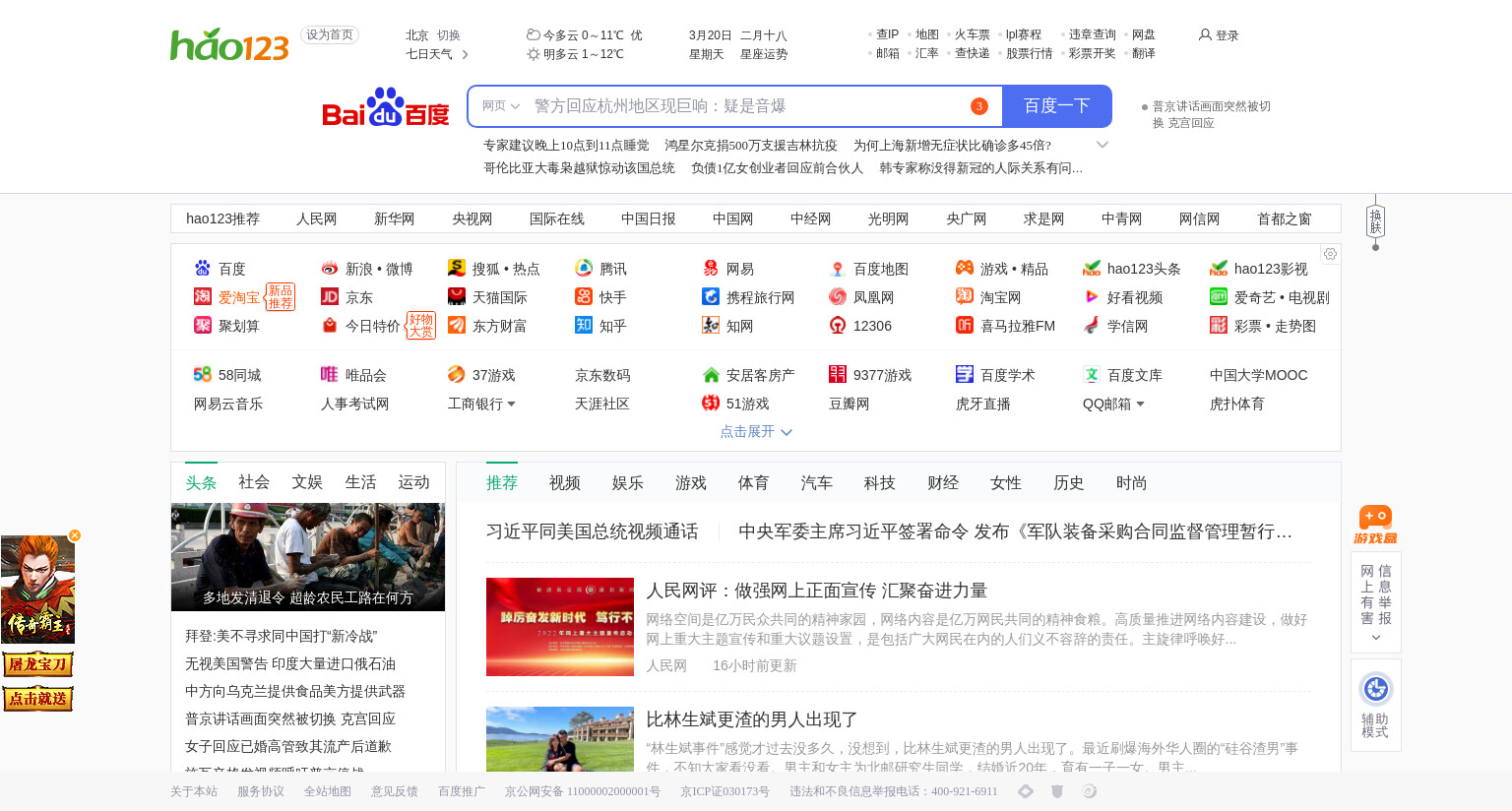Open the 新华网 navigation link

395,218
